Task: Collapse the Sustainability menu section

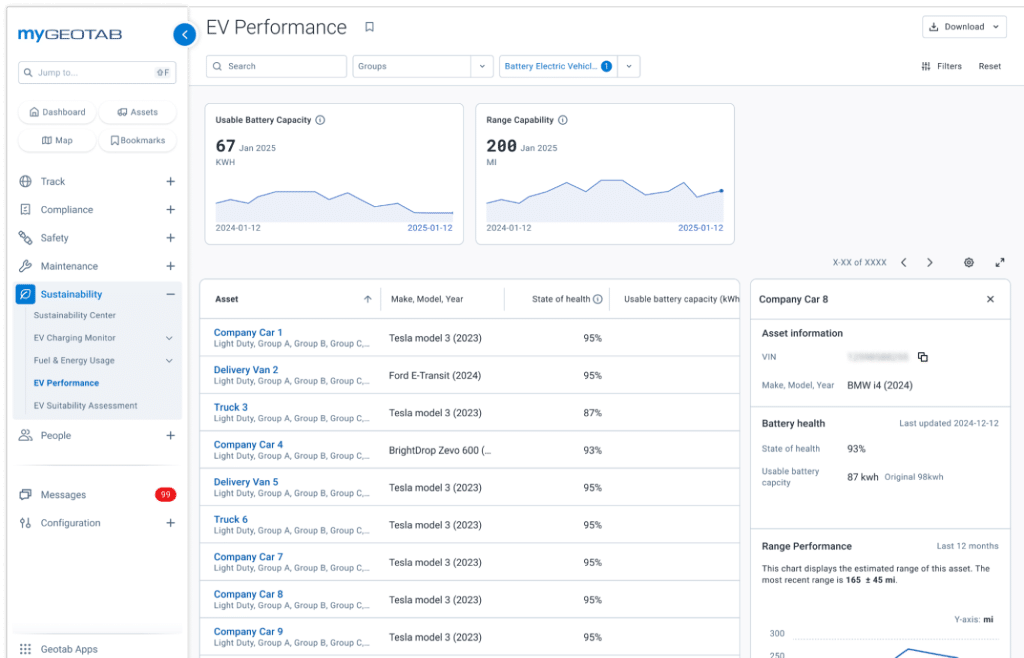Action: tap(170, 294)
